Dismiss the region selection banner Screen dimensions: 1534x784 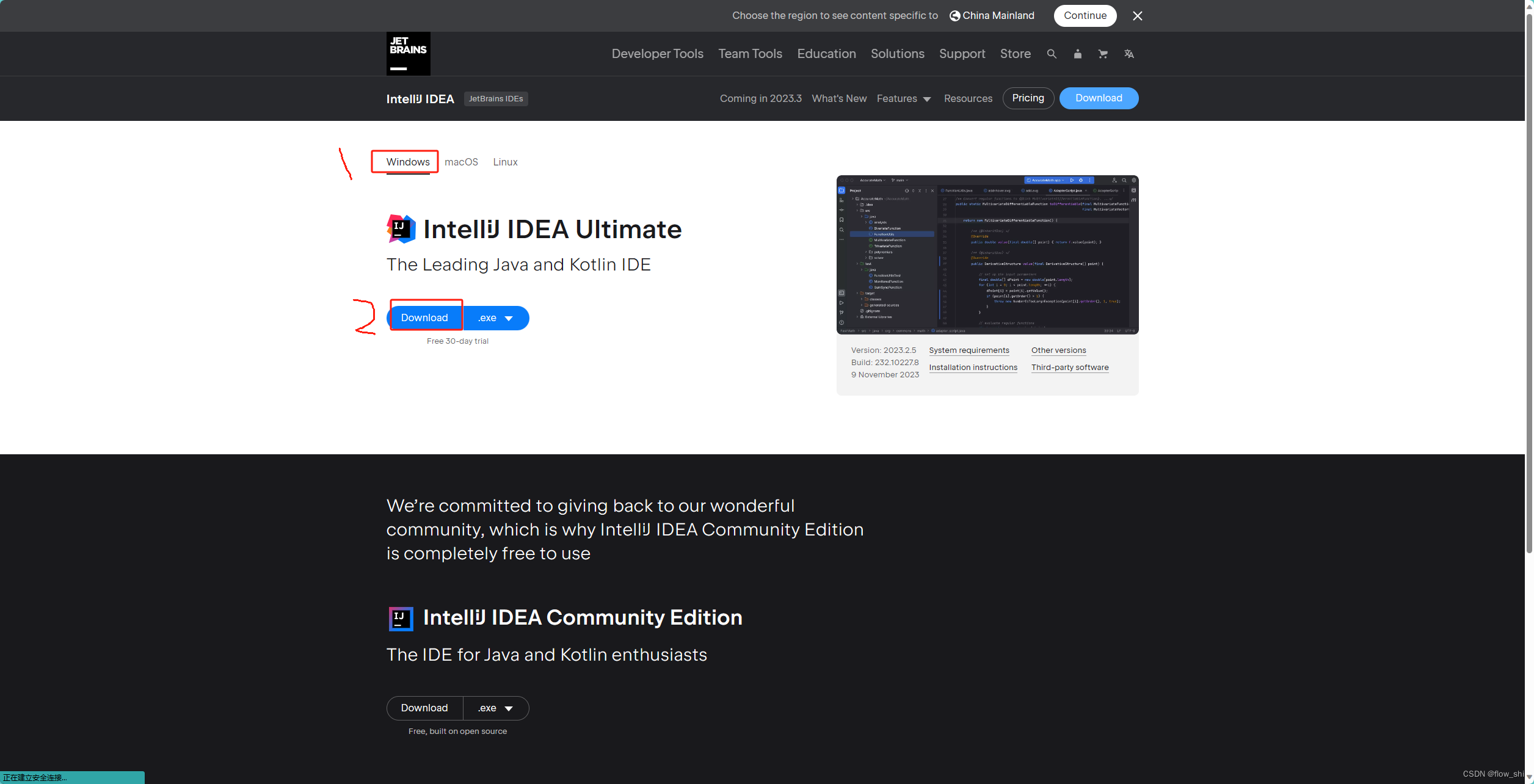pos(1137,15)
